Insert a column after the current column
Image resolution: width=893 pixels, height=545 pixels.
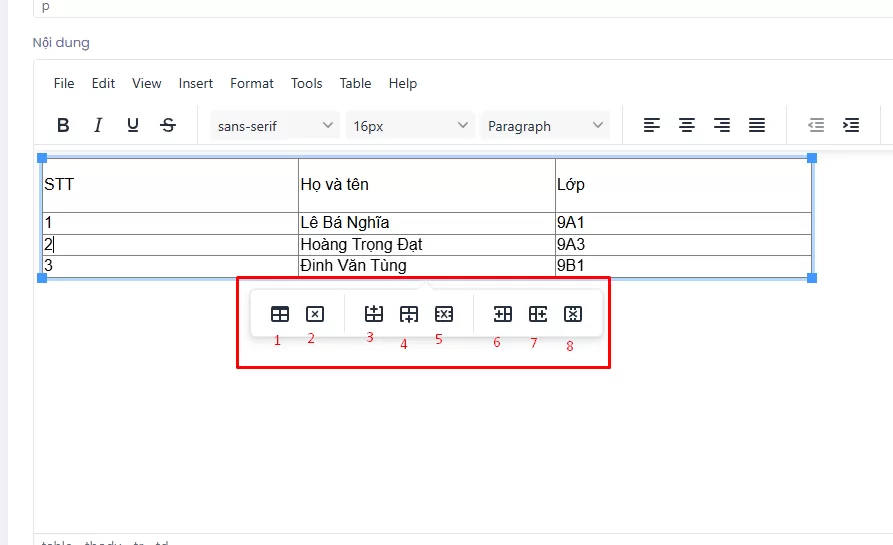click(x=538, y=314)
